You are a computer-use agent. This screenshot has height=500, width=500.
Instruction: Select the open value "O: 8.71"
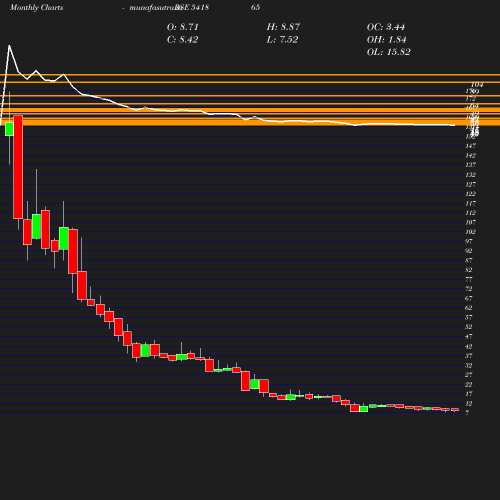point(182,27)
